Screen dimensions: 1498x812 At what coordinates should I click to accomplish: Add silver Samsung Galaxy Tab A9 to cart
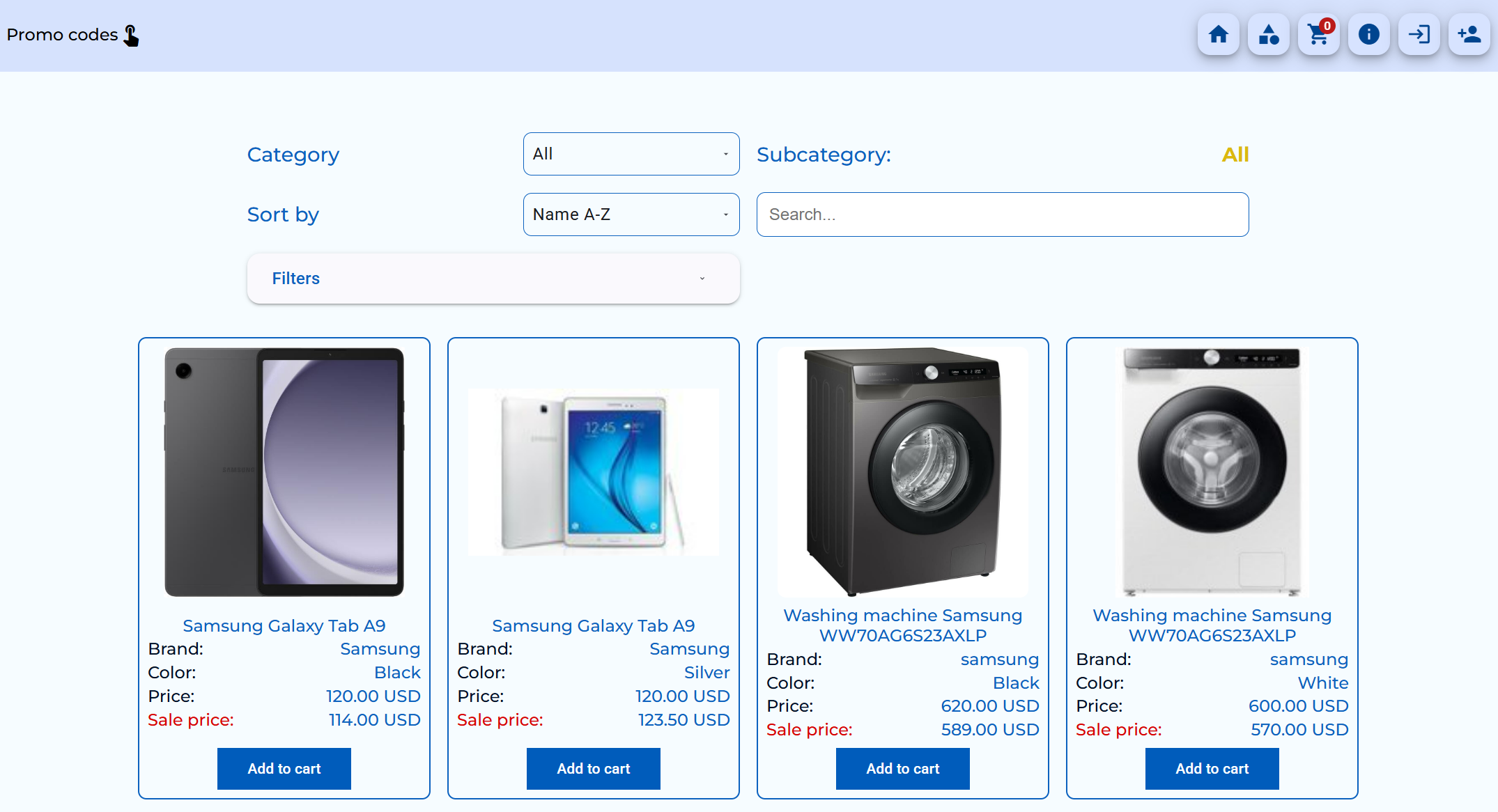click(x=594, y=768)
